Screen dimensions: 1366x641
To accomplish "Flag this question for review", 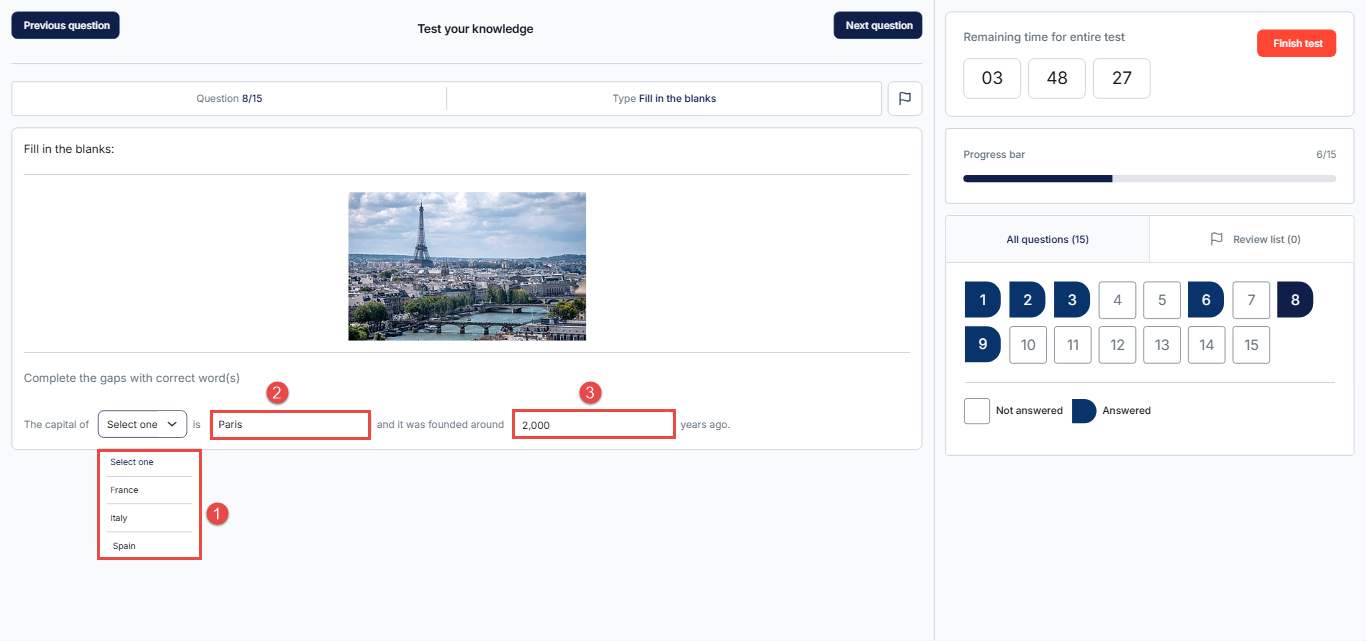I will tap(904, 99).
